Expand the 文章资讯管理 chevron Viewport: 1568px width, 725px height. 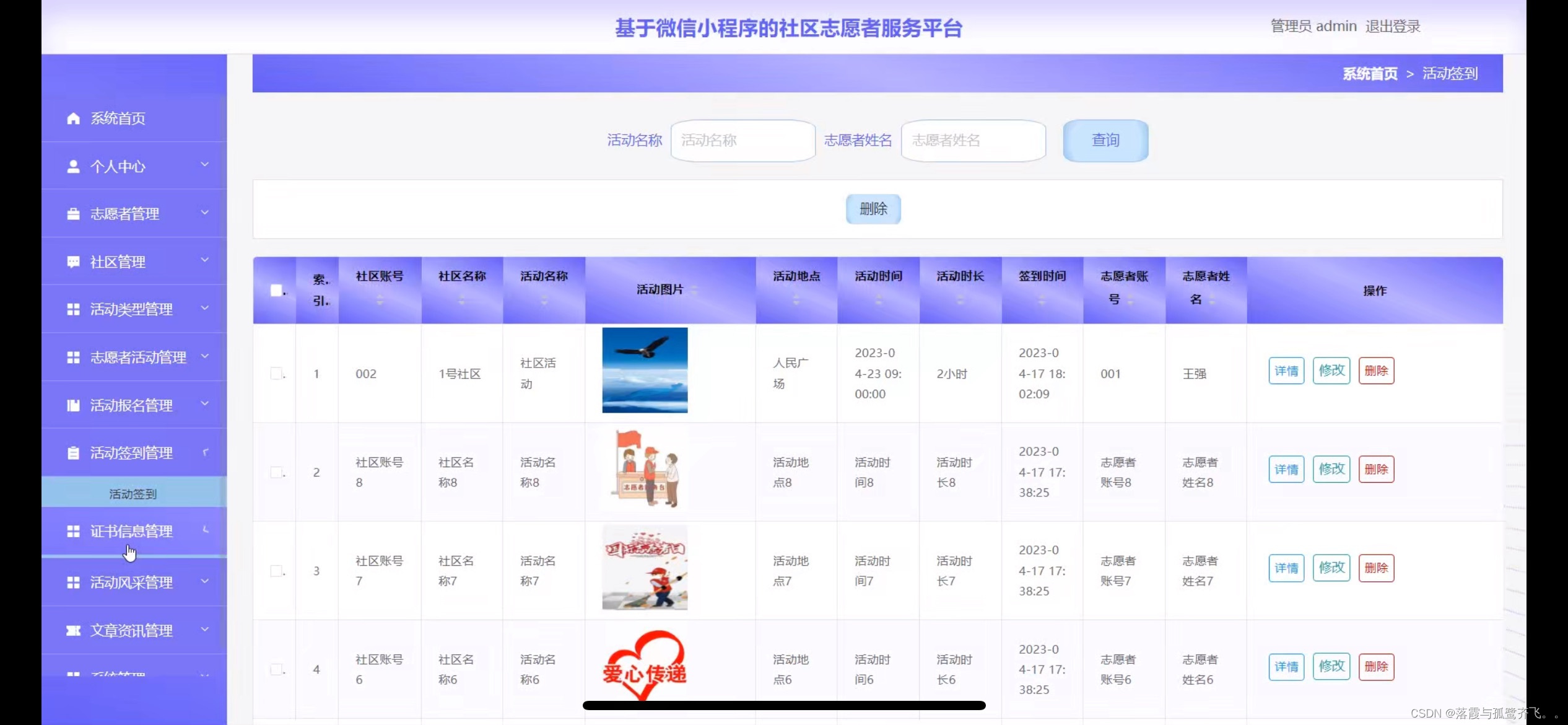tap(204, 629)
